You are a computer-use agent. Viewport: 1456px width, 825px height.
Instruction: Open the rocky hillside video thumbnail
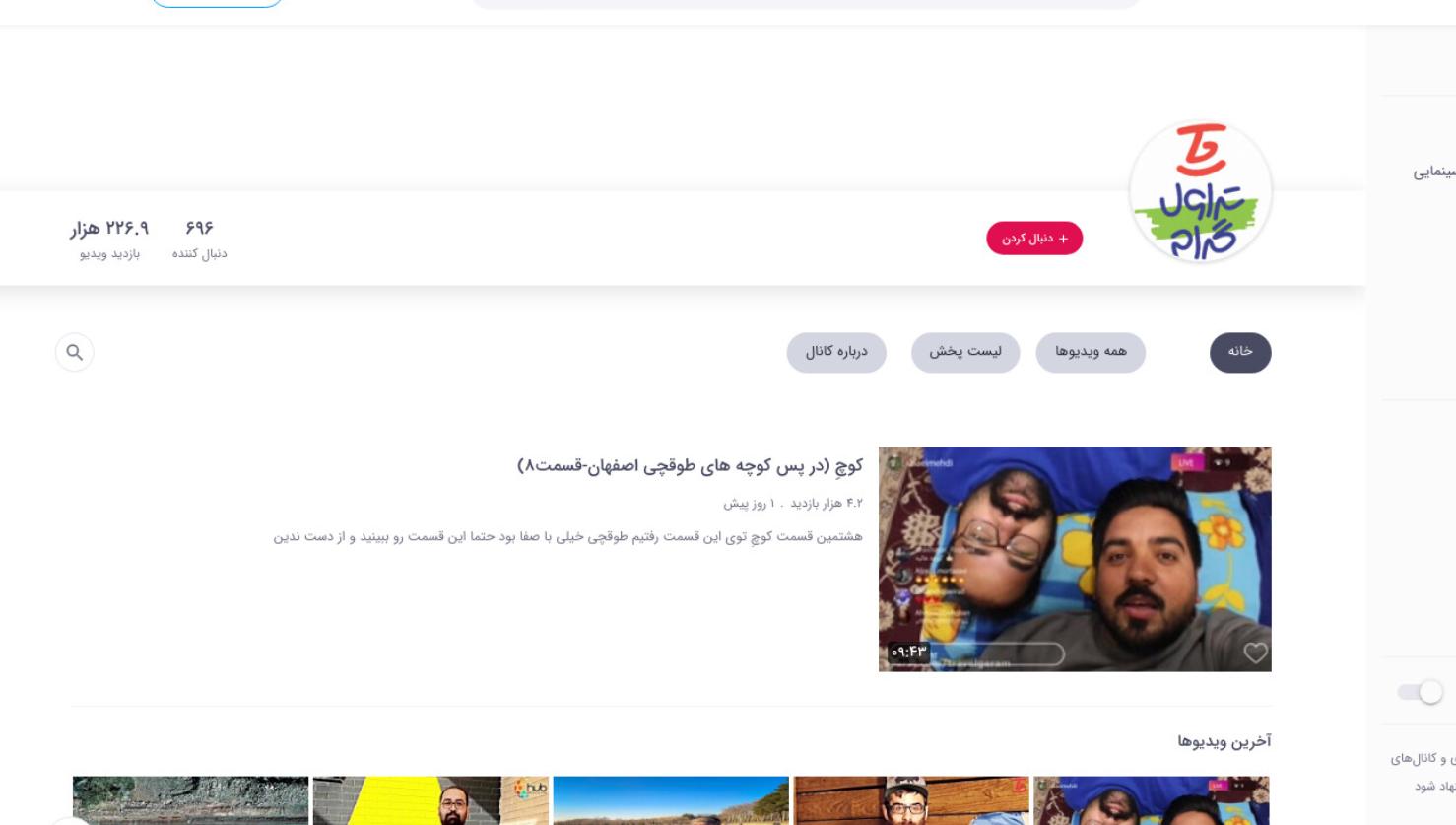[191, 800]
